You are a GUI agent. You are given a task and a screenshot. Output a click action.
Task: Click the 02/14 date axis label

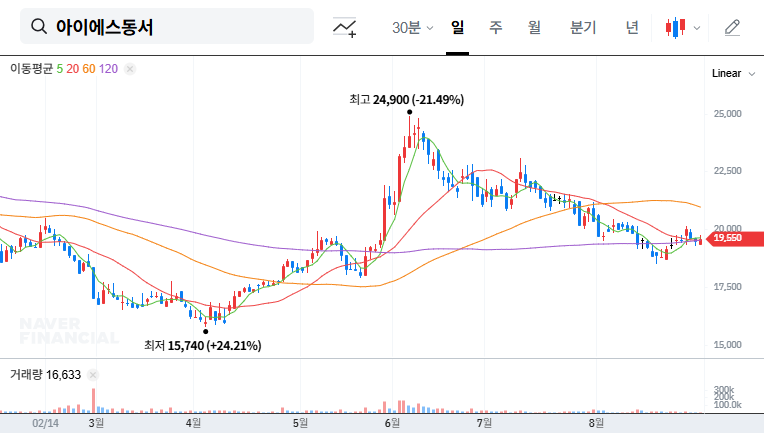coord(45,423)
